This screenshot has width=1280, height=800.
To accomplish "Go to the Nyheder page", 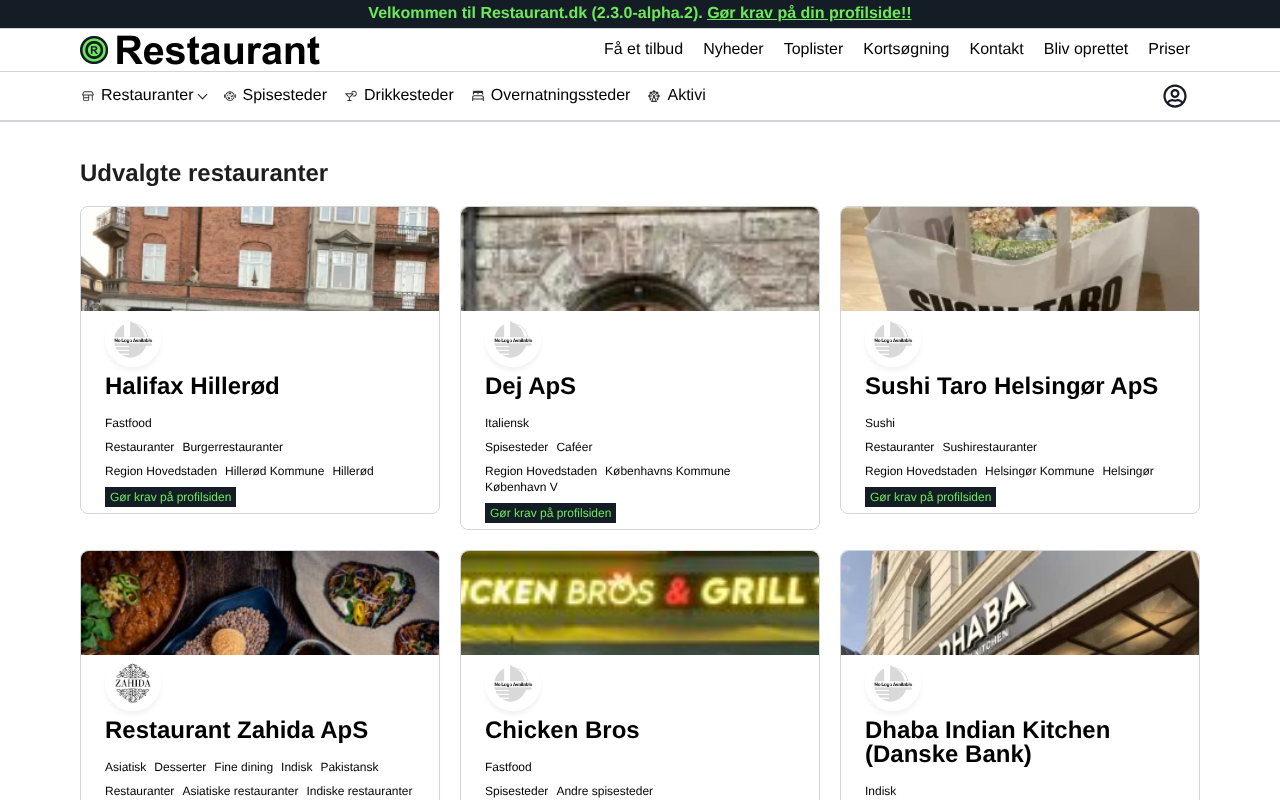I will (733, 49).
